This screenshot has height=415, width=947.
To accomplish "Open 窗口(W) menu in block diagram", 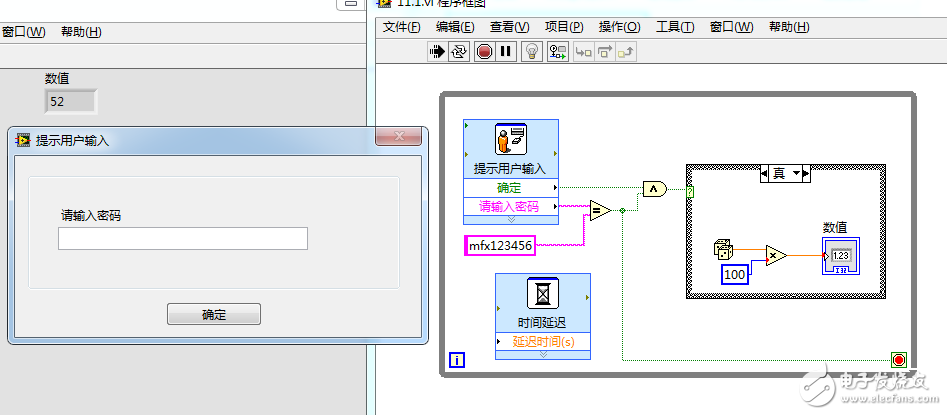I will tap(731, 27).
